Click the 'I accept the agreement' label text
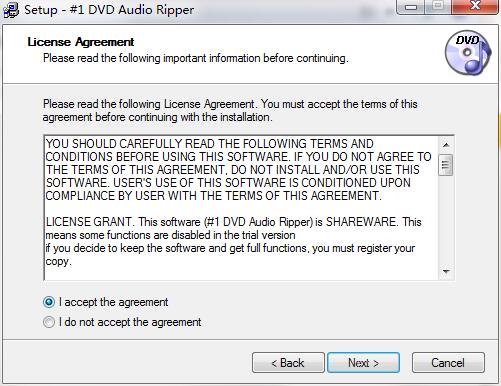Image resolution: width=501 pixels, height=386 pixels. click(114, 302)
